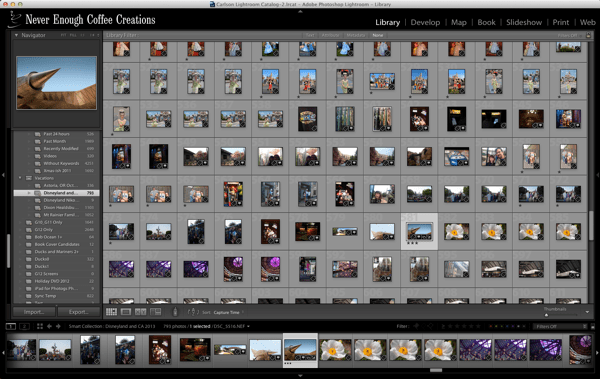Switch to Loupe view icon

tap(126, 312)
